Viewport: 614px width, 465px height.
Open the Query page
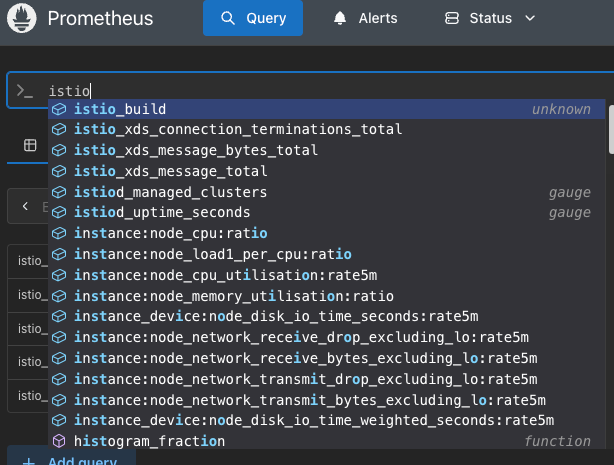(253, 18)
